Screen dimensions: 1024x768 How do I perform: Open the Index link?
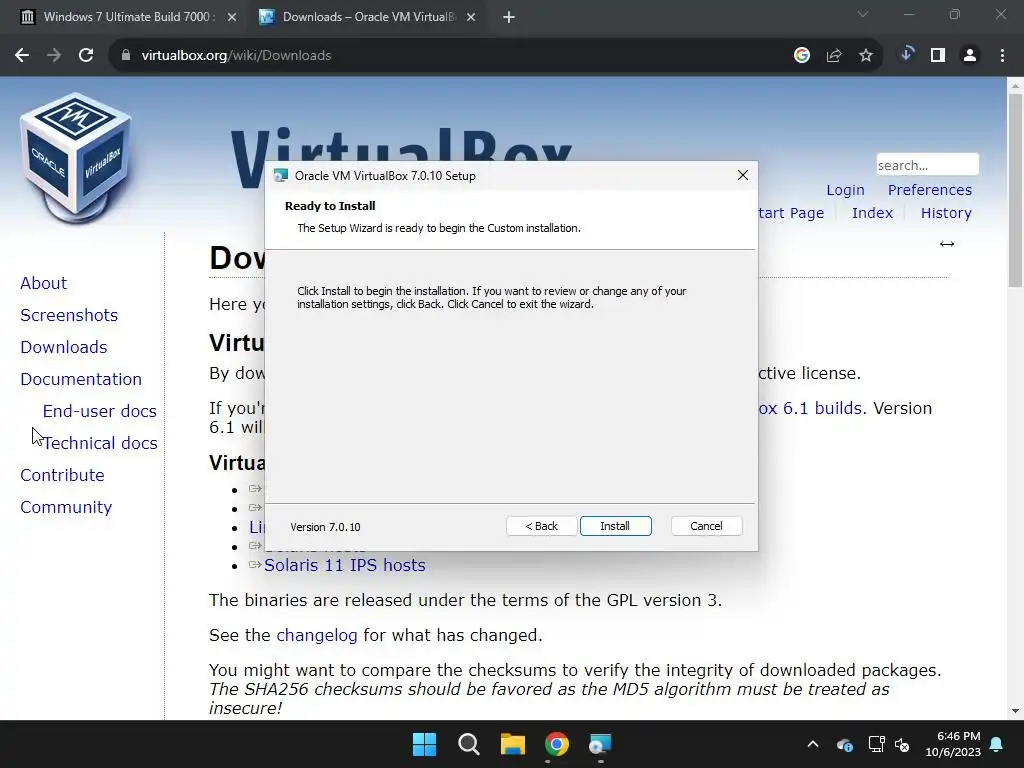point(872,213)
